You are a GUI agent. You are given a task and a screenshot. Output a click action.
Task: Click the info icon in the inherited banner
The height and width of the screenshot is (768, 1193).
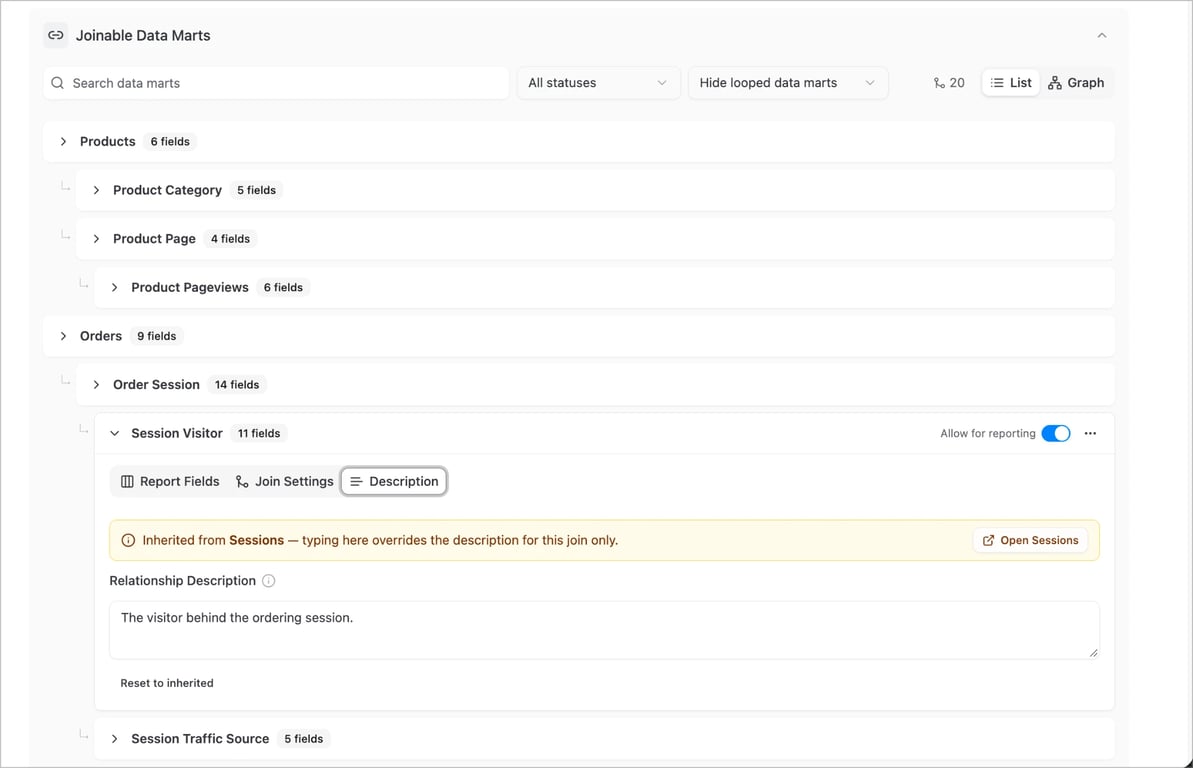point(128,540)
